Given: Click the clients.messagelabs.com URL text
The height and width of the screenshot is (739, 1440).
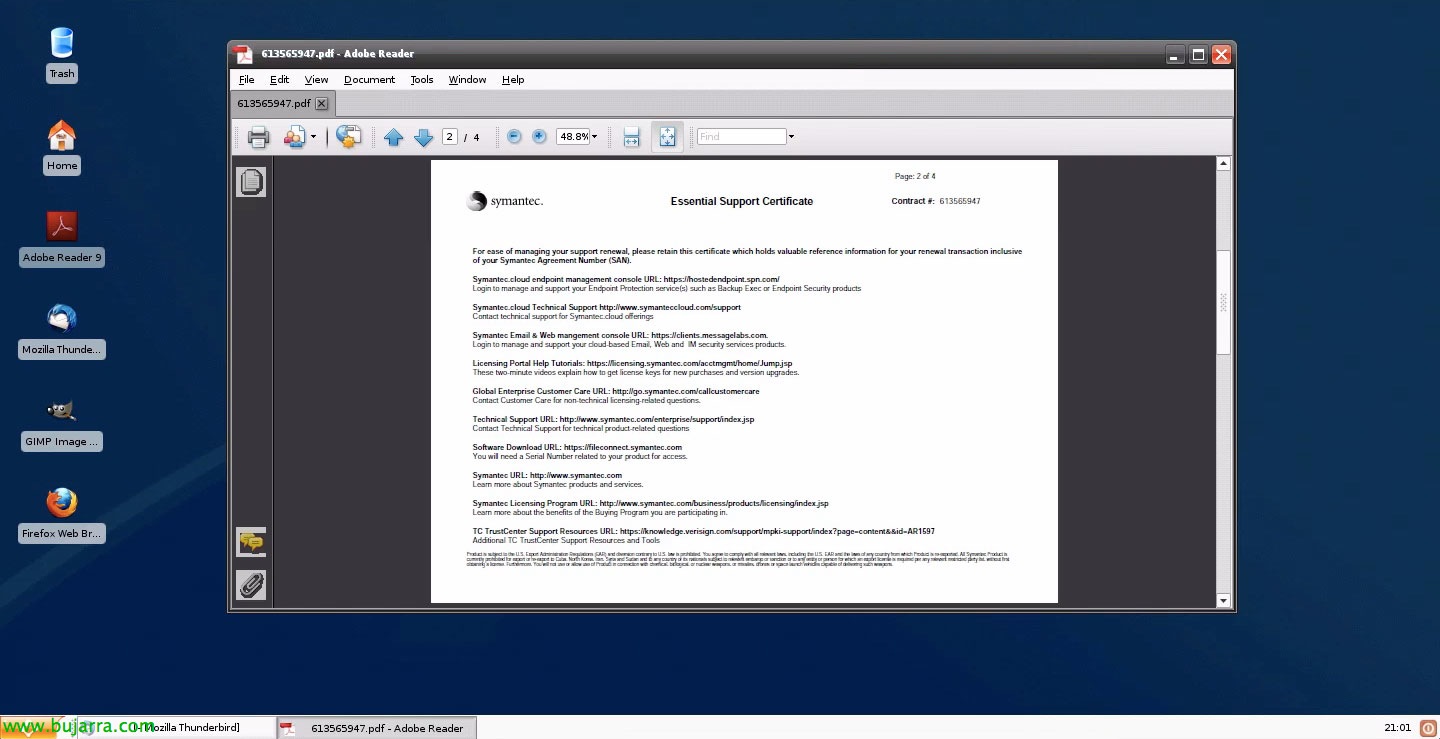Looking at the screenshot, I should click(709, 336).
